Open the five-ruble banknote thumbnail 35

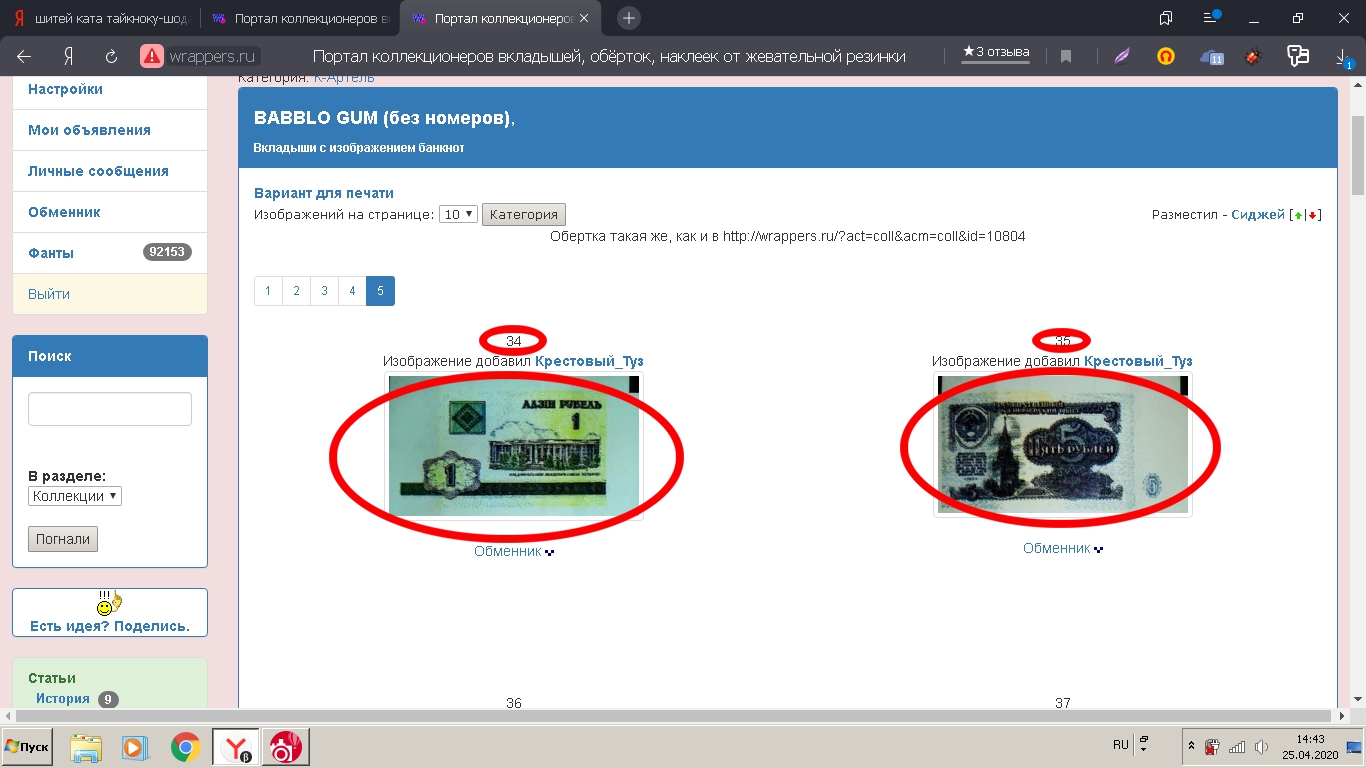point(1062,445)
